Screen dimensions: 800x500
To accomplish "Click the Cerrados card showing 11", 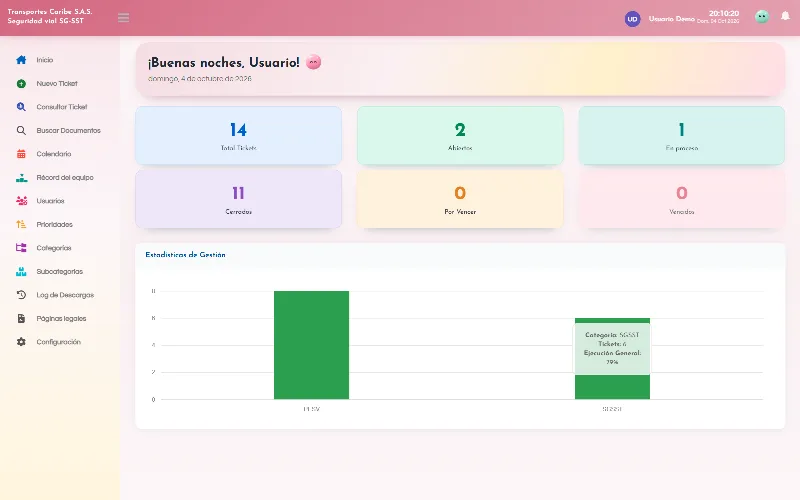I will 238,199.
